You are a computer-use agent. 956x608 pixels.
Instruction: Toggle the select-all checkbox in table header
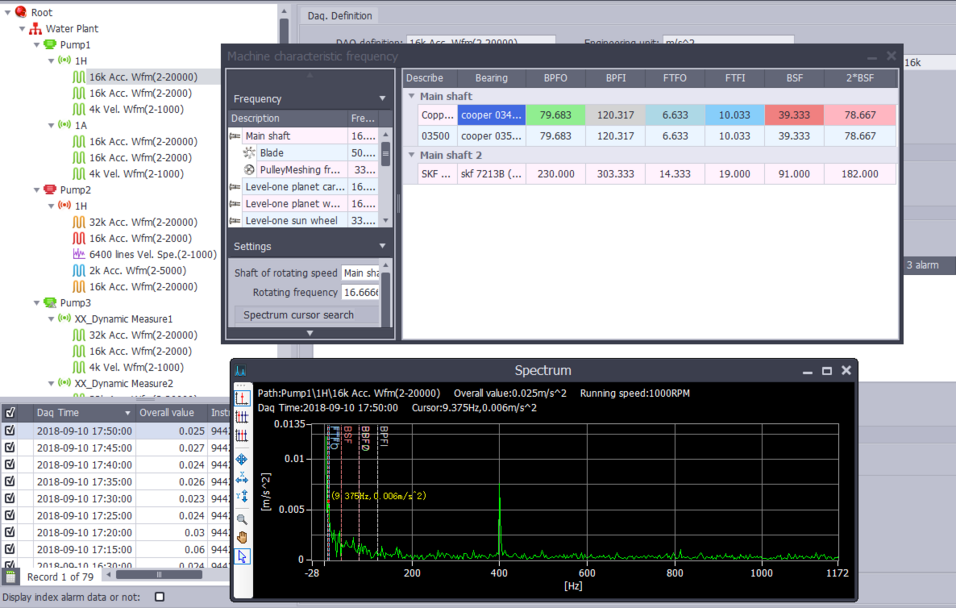click(10, 412)
